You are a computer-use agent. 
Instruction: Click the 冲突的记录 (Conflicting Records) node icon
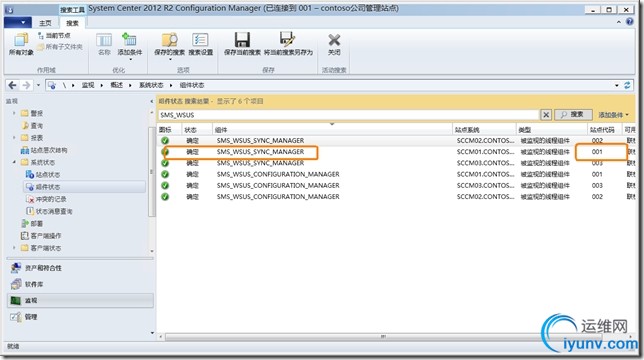point(30,199)
